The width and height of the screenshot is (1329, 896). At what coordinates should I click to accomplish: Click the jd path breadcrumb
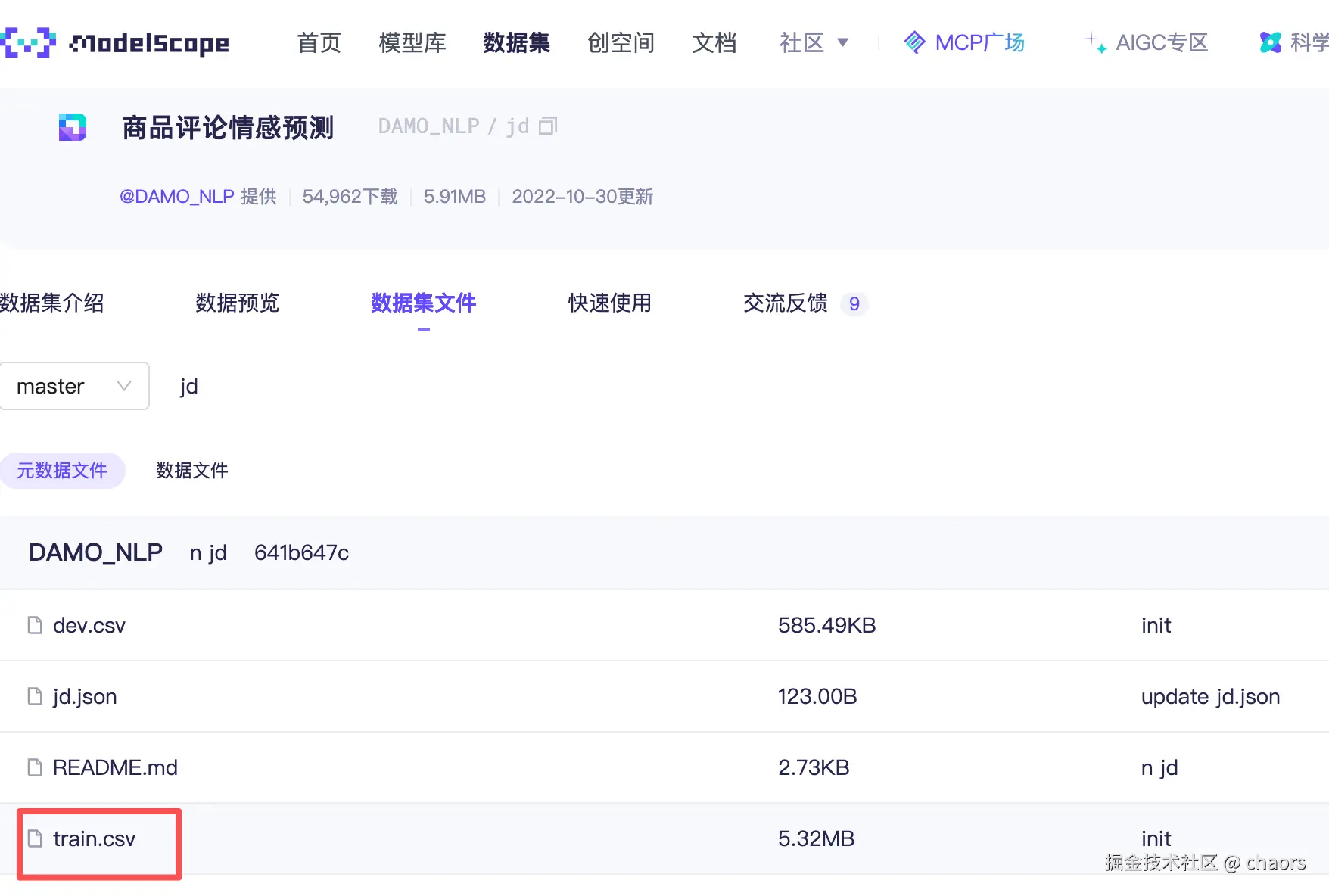pos(189,386)
